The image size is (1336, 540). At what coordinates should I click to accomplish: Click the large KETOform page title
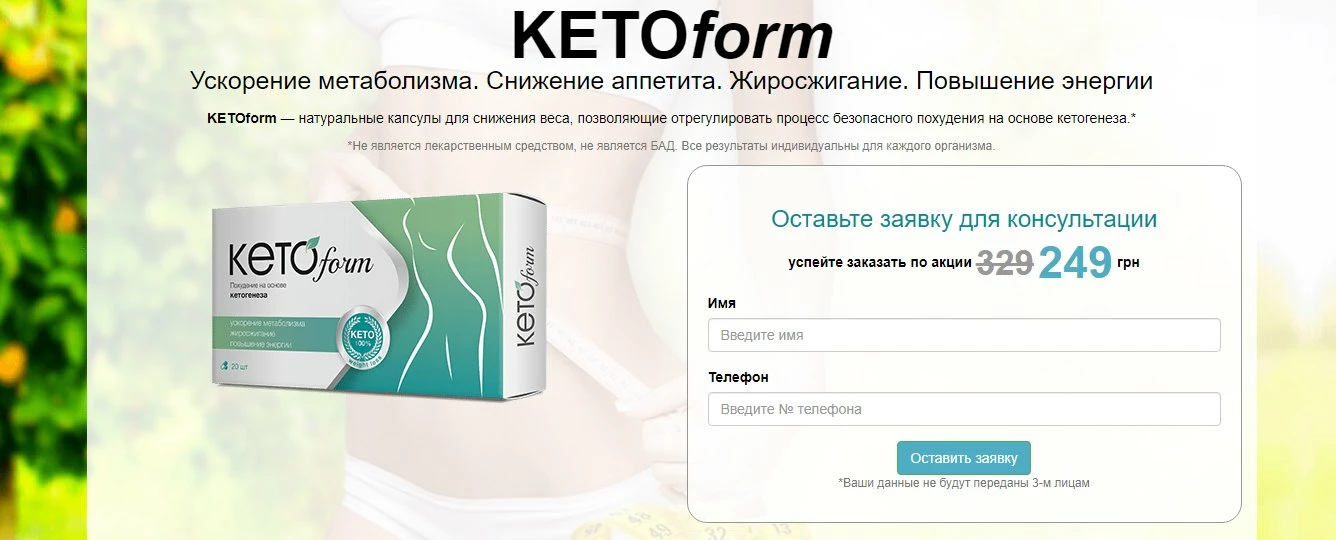click(671, 36)
